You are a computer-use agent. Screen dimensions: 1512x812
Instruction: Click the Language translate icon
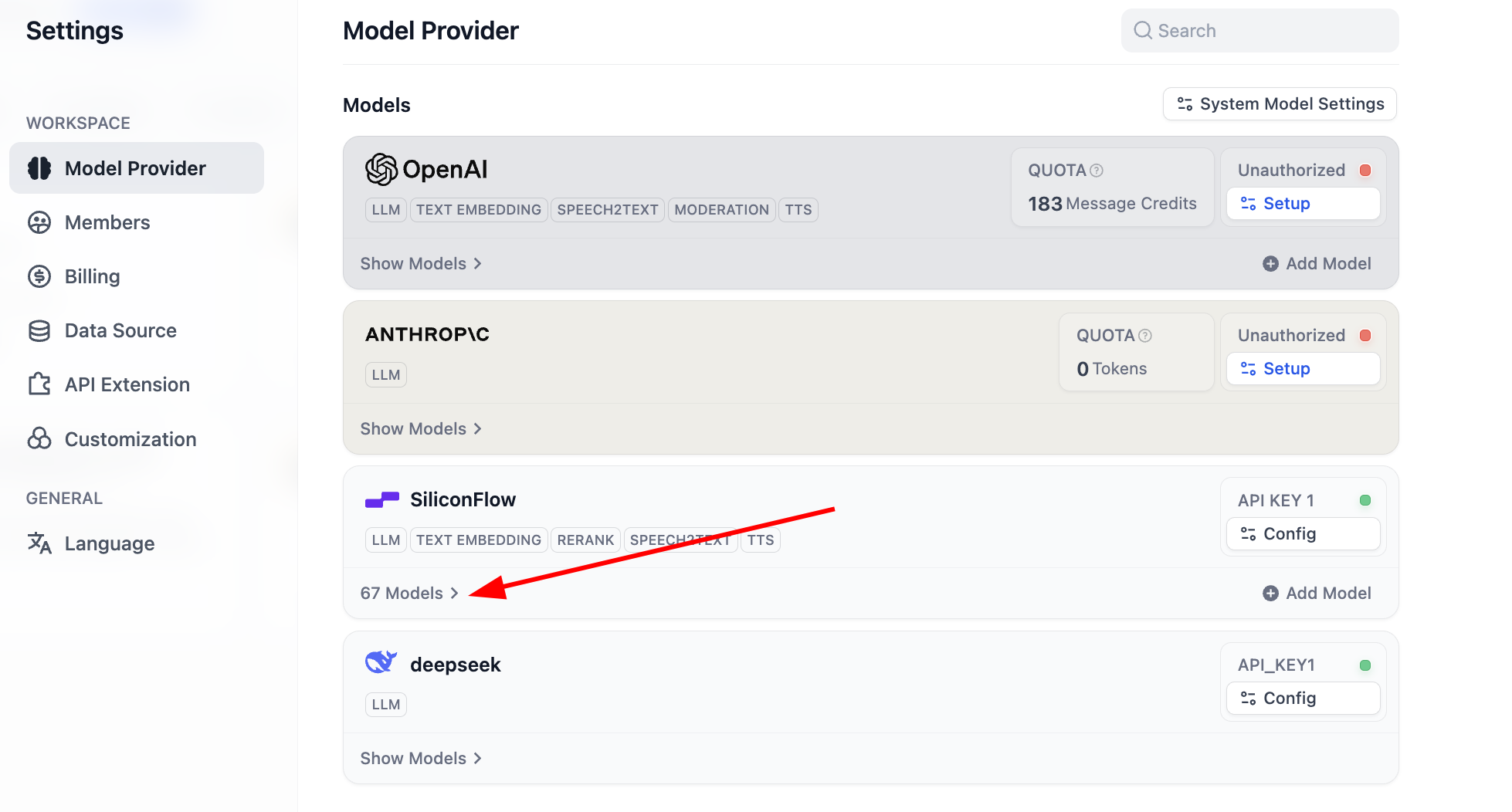pos(39,543)
